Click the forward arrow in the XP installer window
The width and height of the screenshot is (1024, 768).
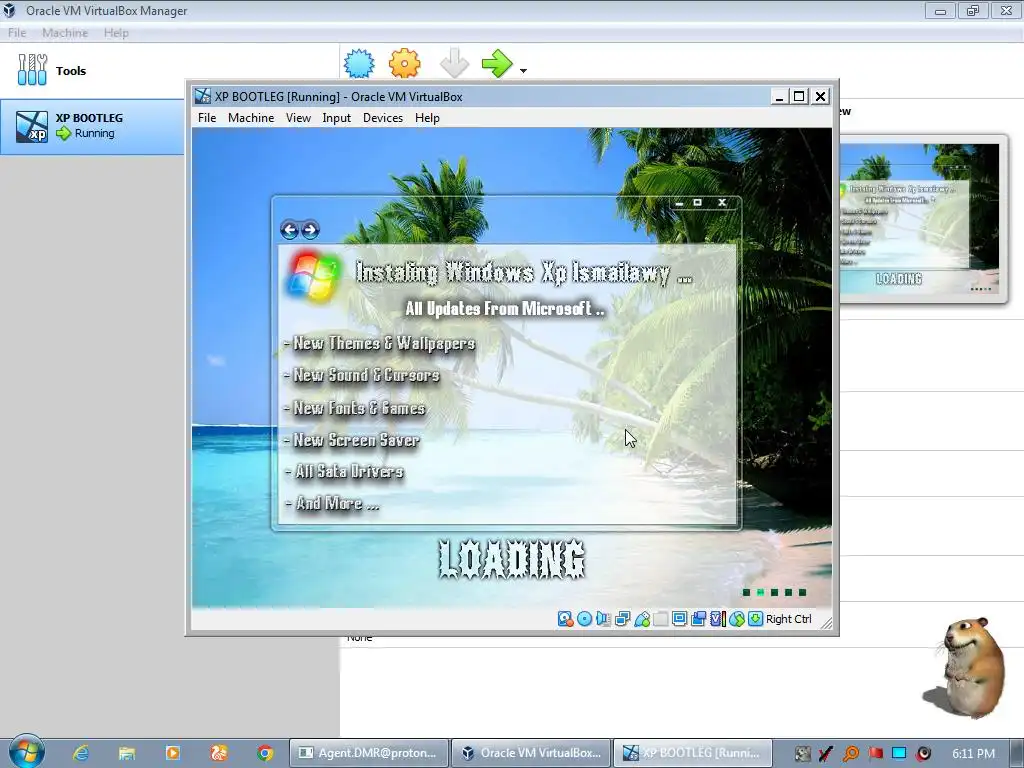tap(310, 230)
